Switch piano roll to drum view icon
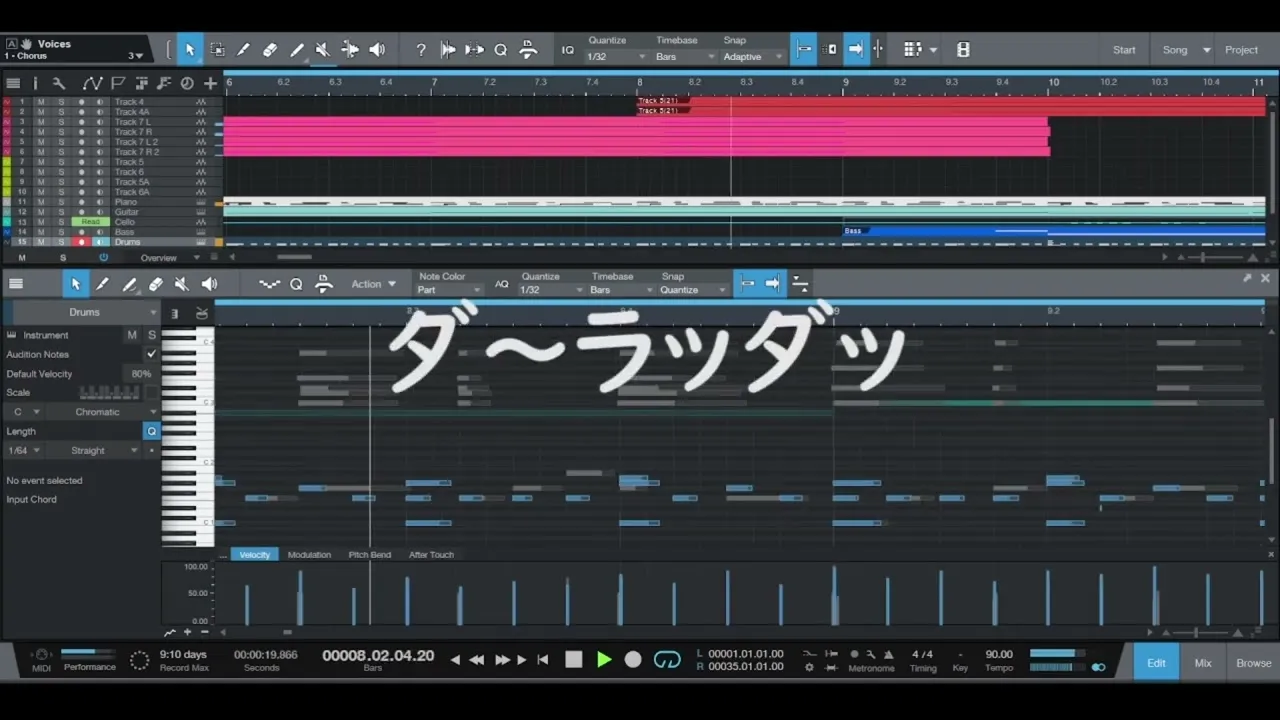The image size is (1280, 720). pyautogui.click(x=202, y=313)
